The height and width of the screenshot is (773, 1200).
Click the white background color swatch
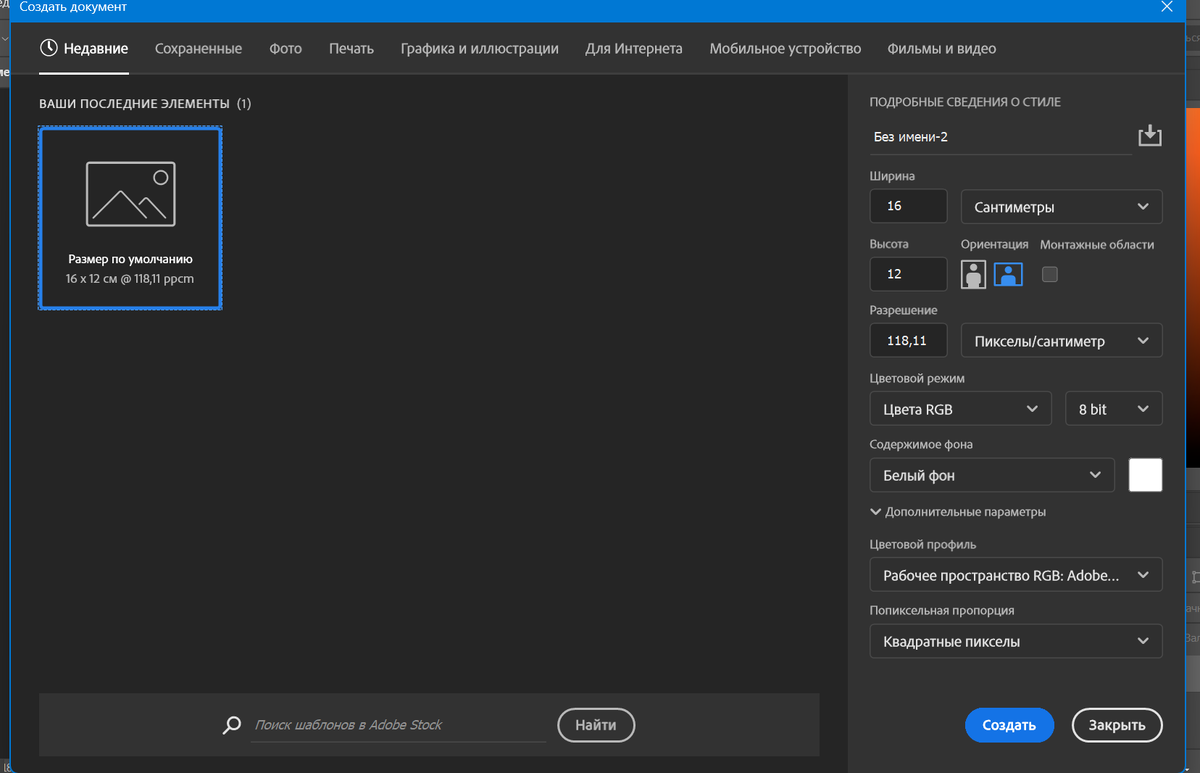coord(1145,475)
